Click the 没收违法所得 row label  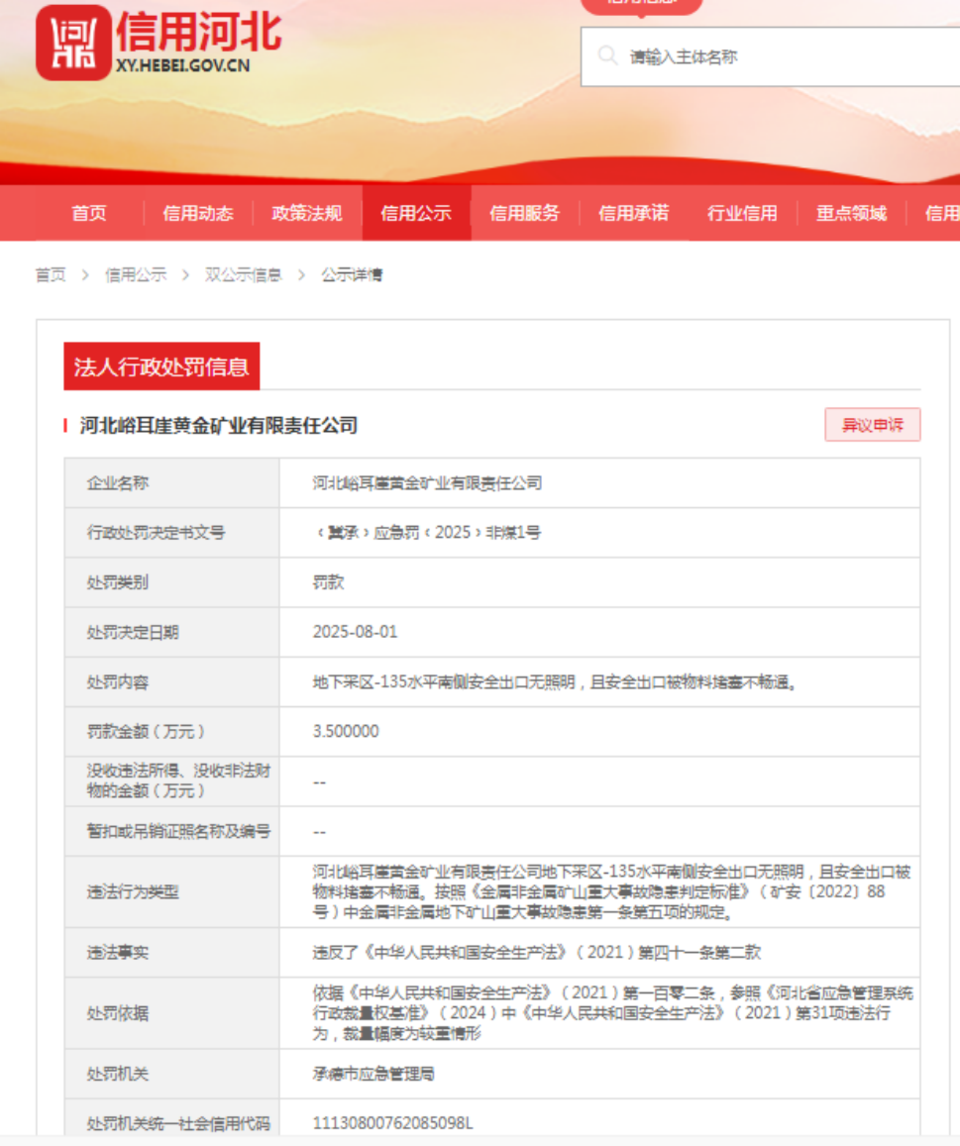(179, 781)
